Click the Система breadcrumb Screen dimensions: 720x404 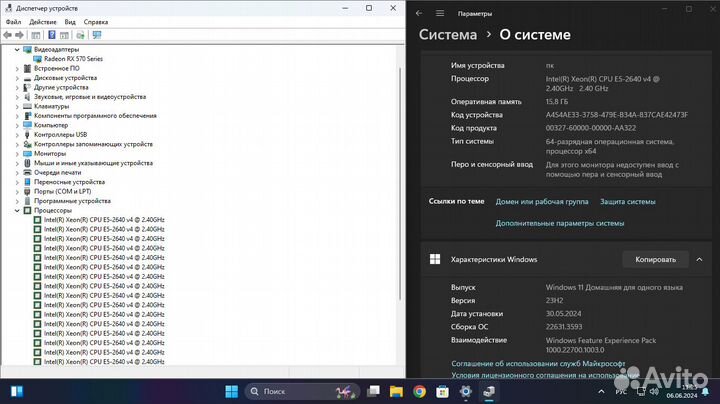(x=448, y=34)
